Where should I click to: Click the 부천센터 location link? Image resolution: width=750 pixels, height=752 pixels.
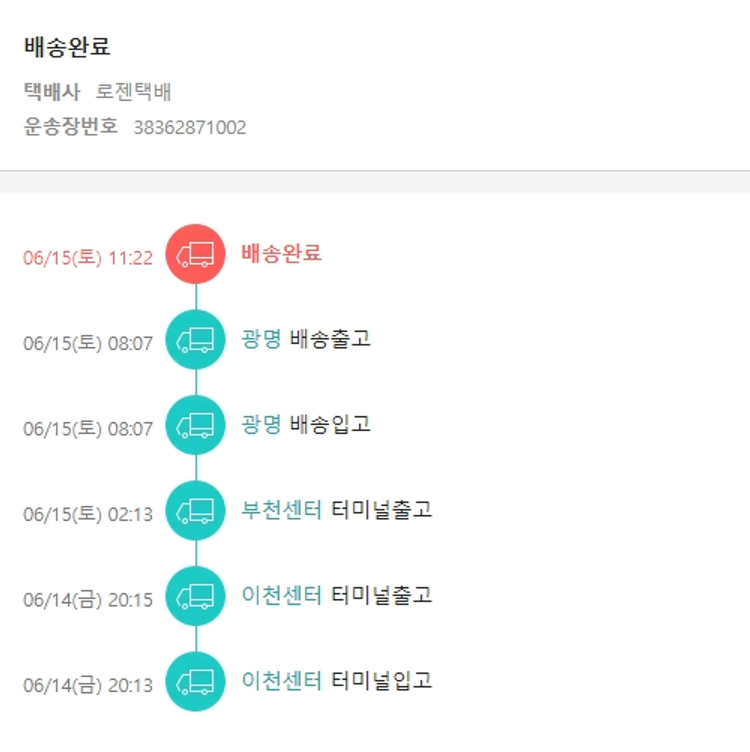(281, 510)
